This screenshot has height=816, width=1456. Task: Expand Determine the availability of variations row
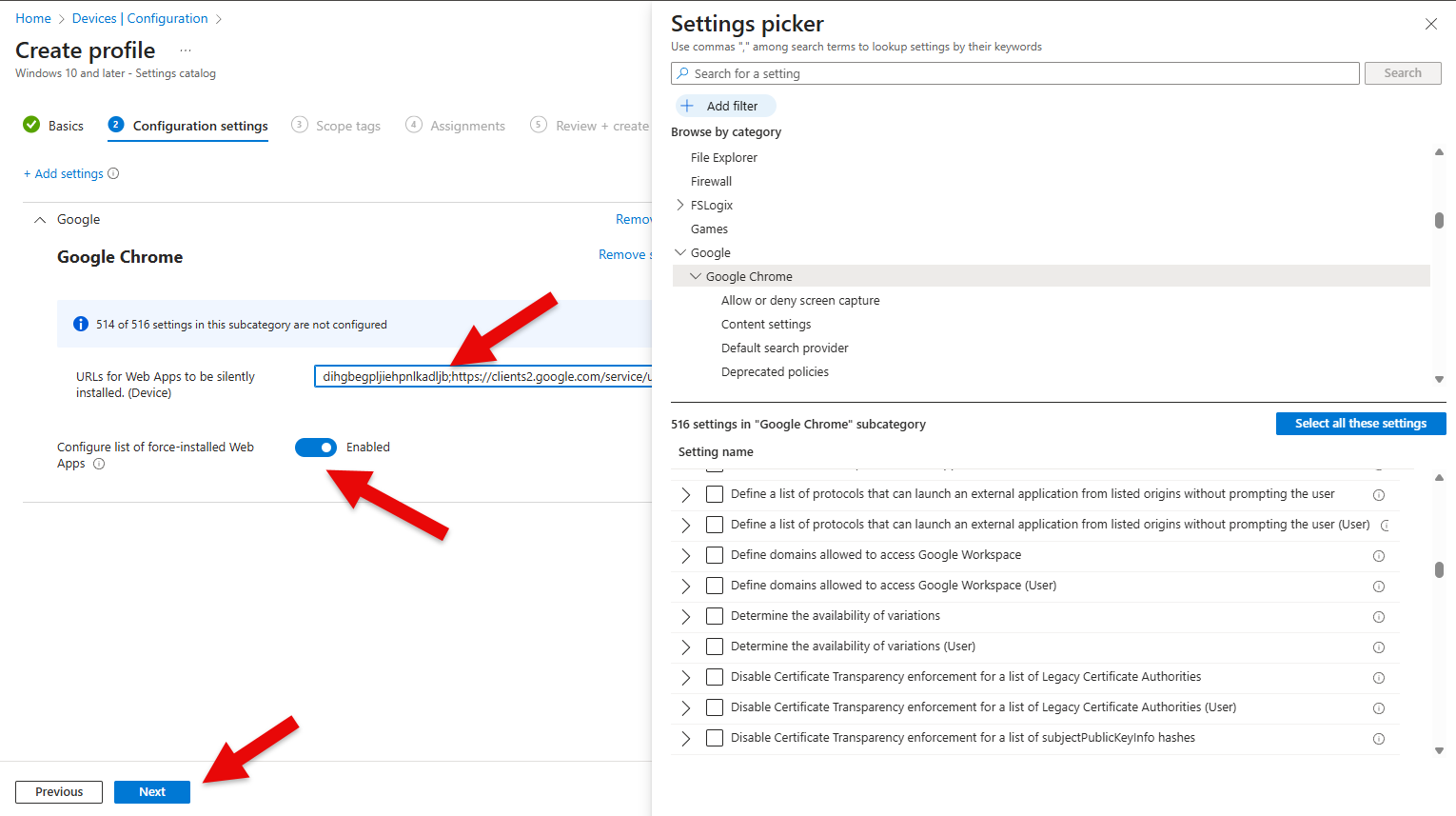tap(686, 617)
